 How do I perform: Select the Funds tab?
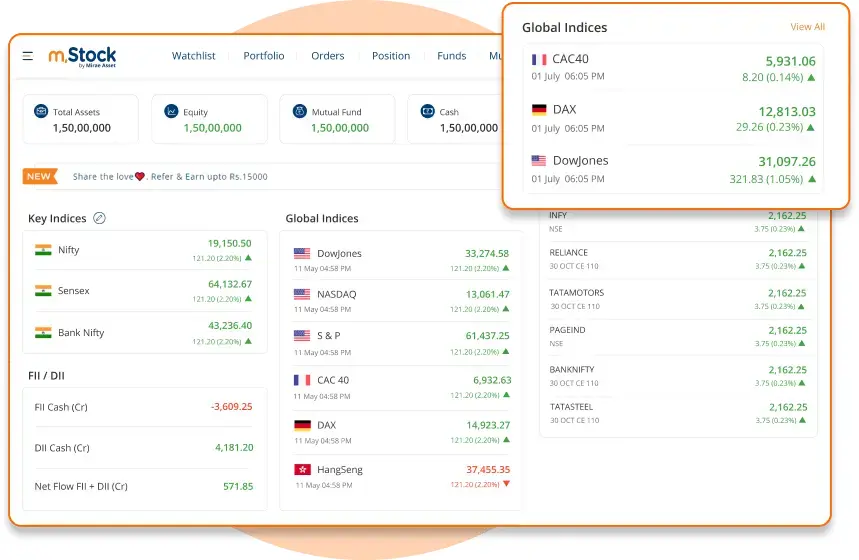click(451, 56)
